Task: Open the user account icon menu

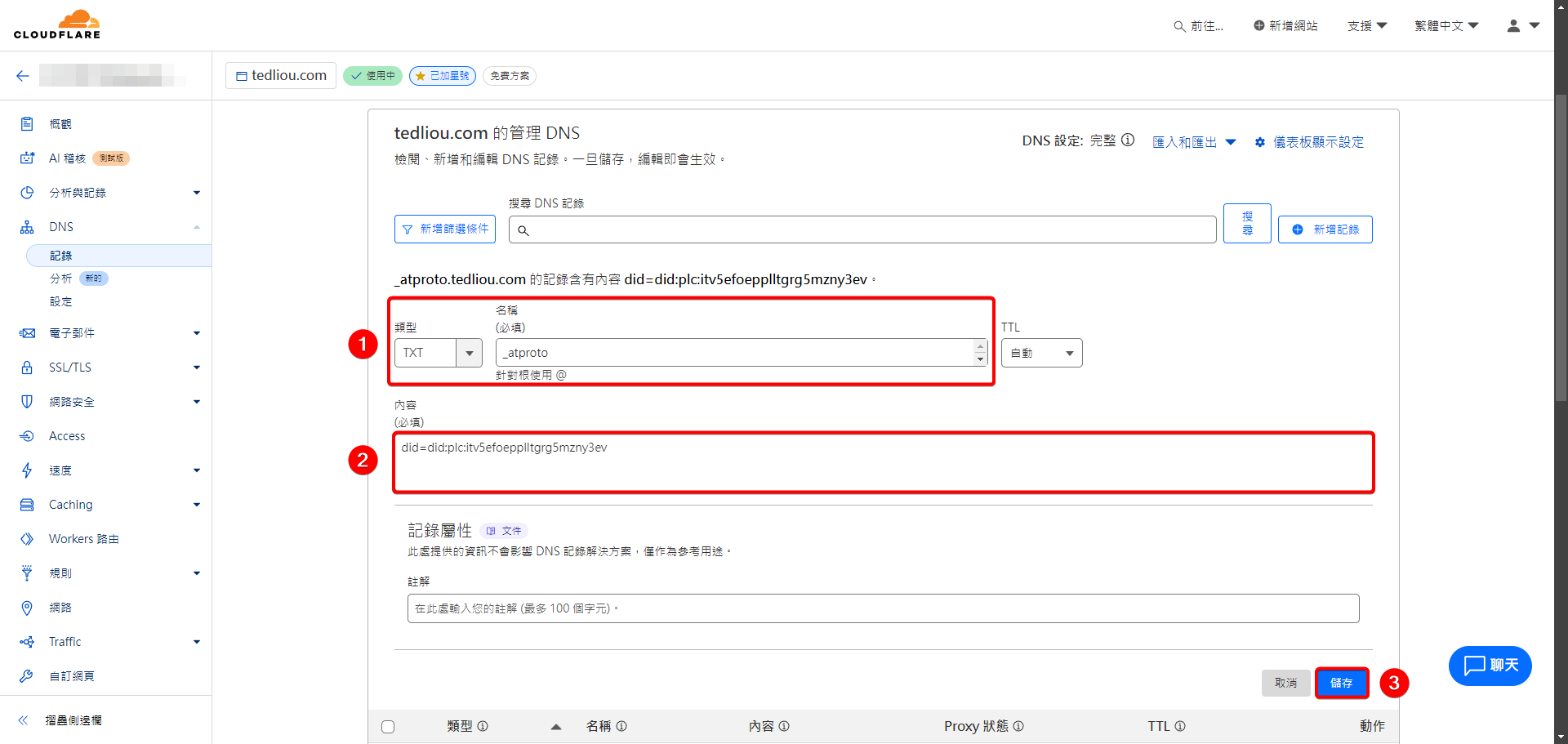Action: tap(1522, 26)
